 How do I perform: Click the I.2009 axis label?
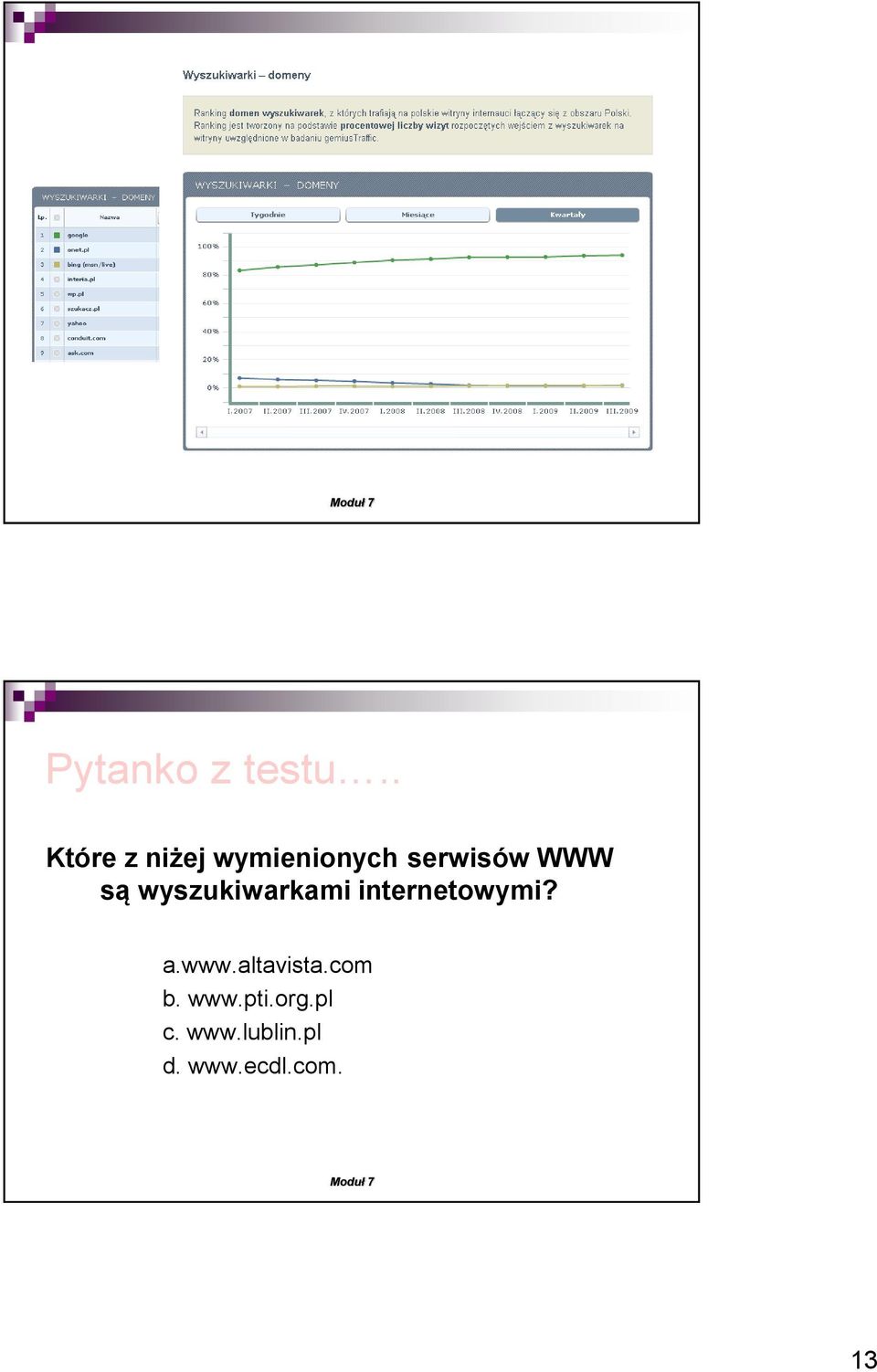coord(545,411)
